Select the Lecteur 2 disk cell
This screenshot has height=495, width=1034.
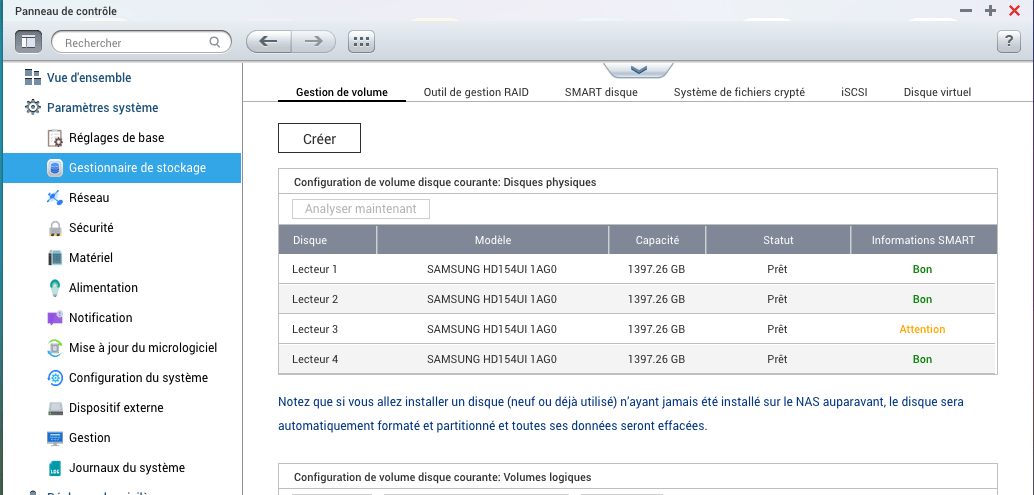click(x=315, y=299)
